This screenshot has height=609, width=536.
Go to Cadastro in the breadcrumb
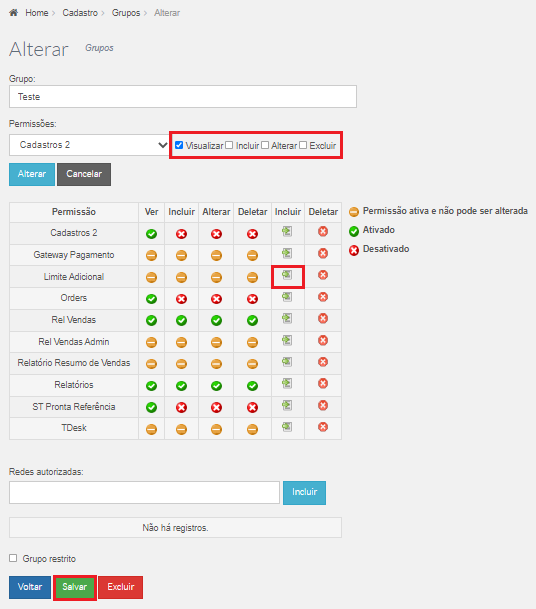[80, 13]
